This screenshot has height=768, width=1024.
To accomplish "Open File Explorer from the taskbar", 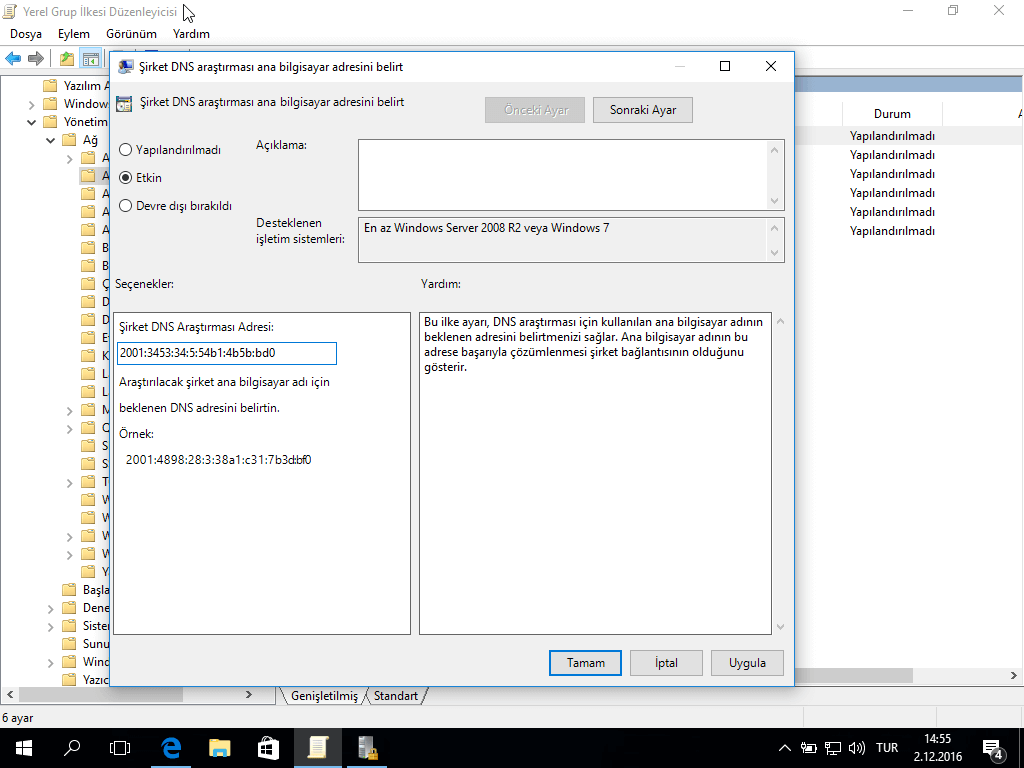I will click(x=220, y=747).
